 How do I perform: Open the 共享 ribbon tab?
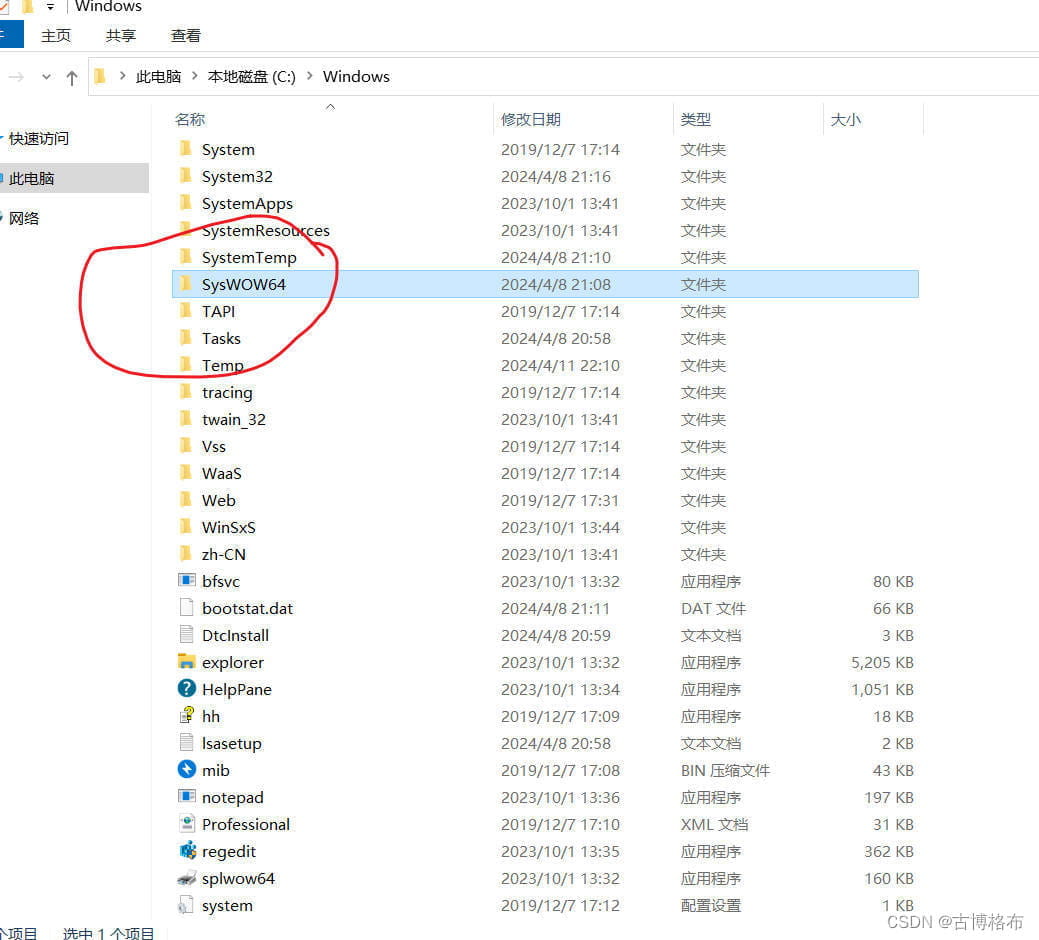point(121,36)
